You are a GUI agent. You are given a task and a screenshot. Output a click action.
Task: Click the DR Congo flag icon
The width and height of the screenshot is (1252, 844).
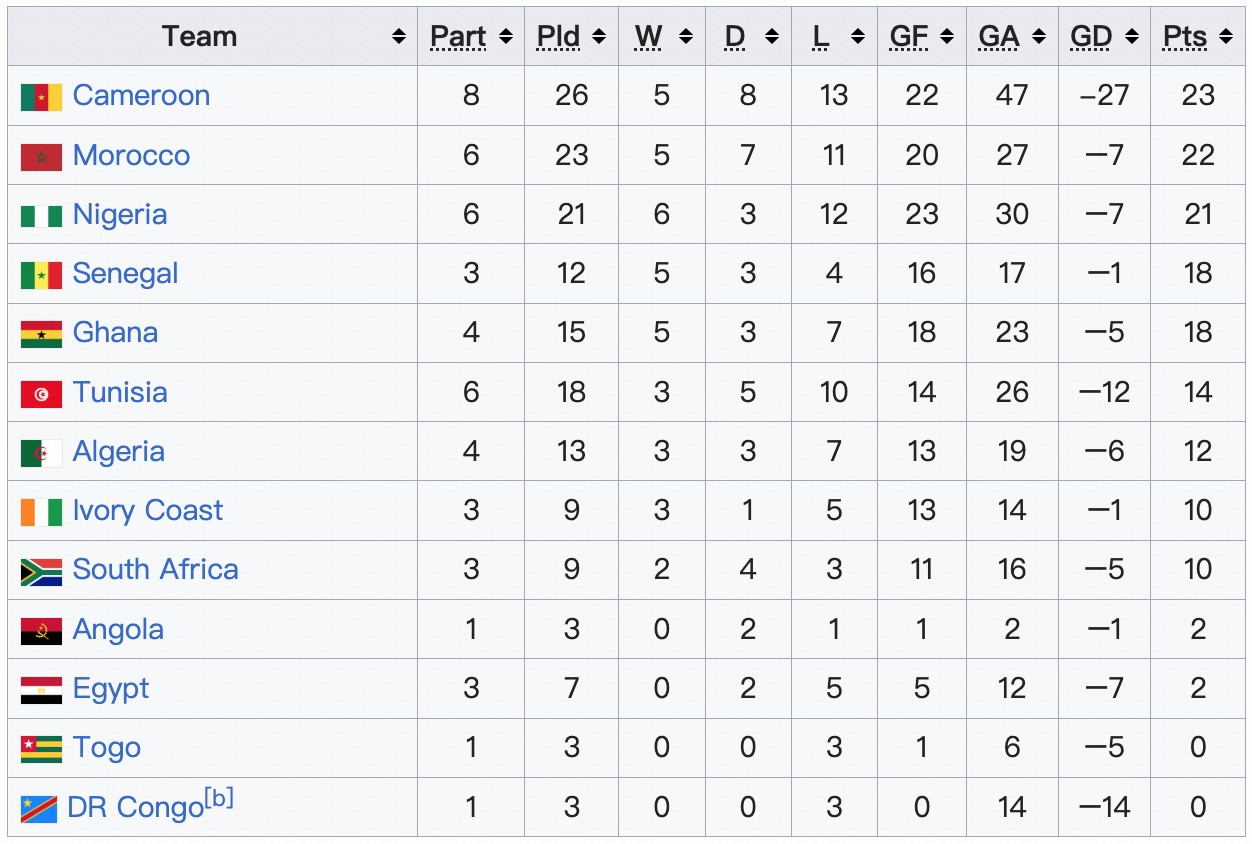(x=39, y=808)
